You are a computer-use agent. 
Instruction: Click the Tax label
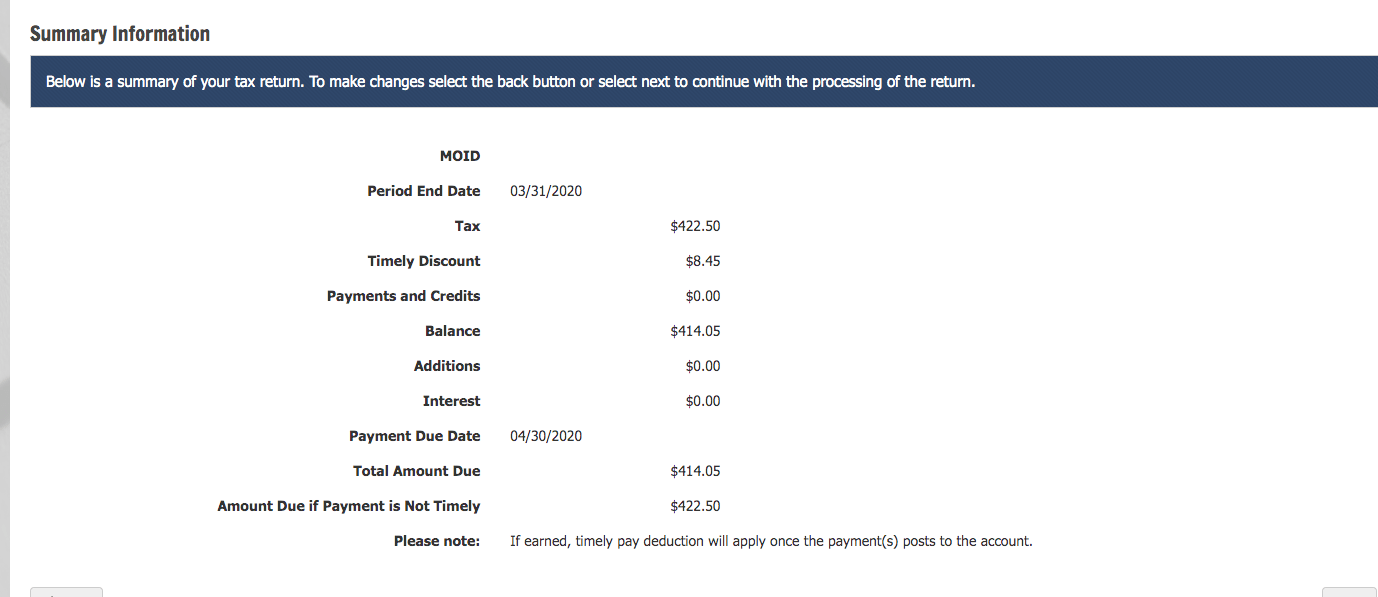(x=467, y=225)
